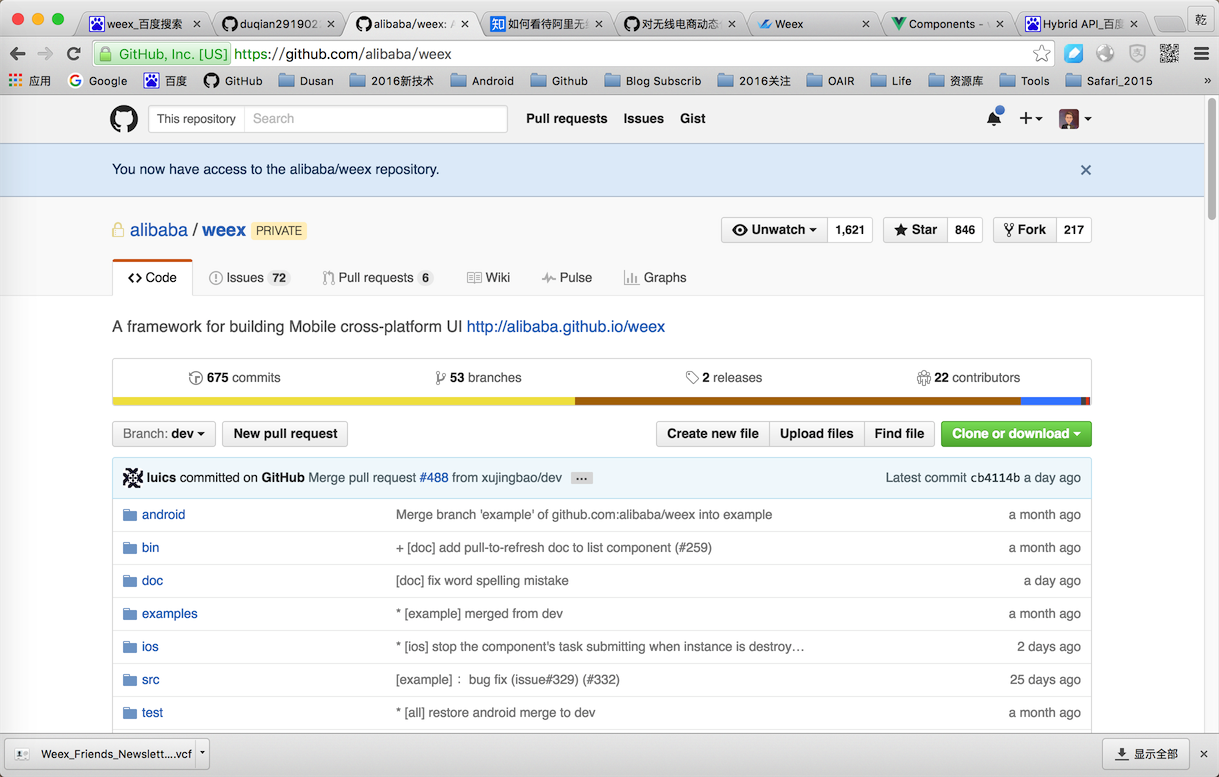This screenshot has width=1219, height=777.
Task: Bookmark this page with star icon
Action: tap(1042, 54)
